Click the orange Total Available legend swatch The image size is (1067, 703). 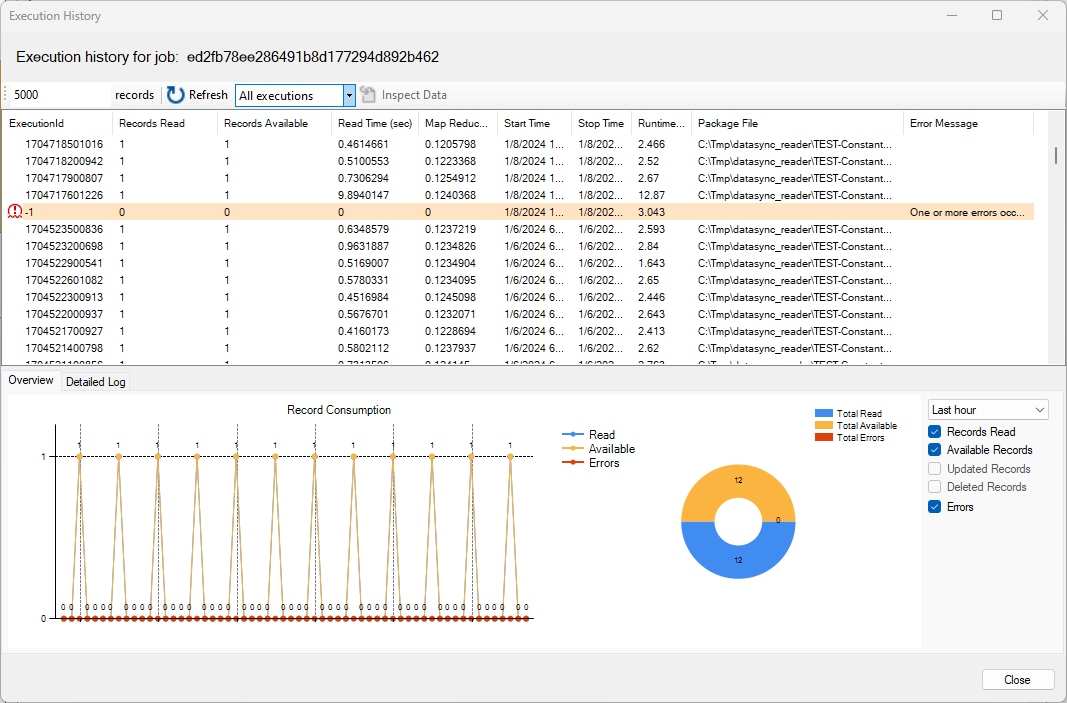click(824, 425)
